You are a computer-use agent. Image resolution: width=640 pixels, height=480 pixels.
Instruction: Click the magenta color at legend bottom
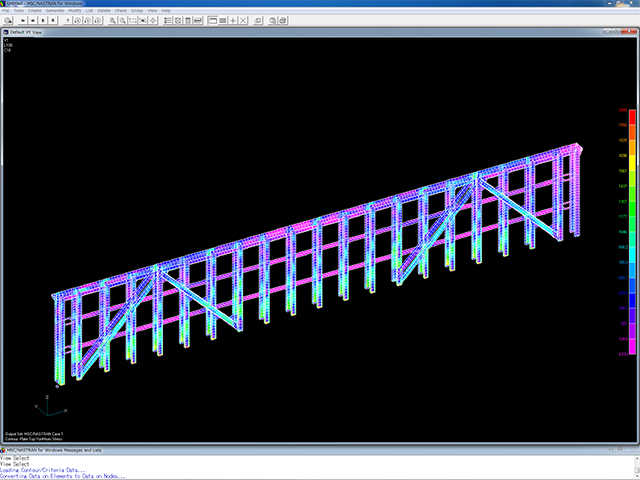(632, 350)
